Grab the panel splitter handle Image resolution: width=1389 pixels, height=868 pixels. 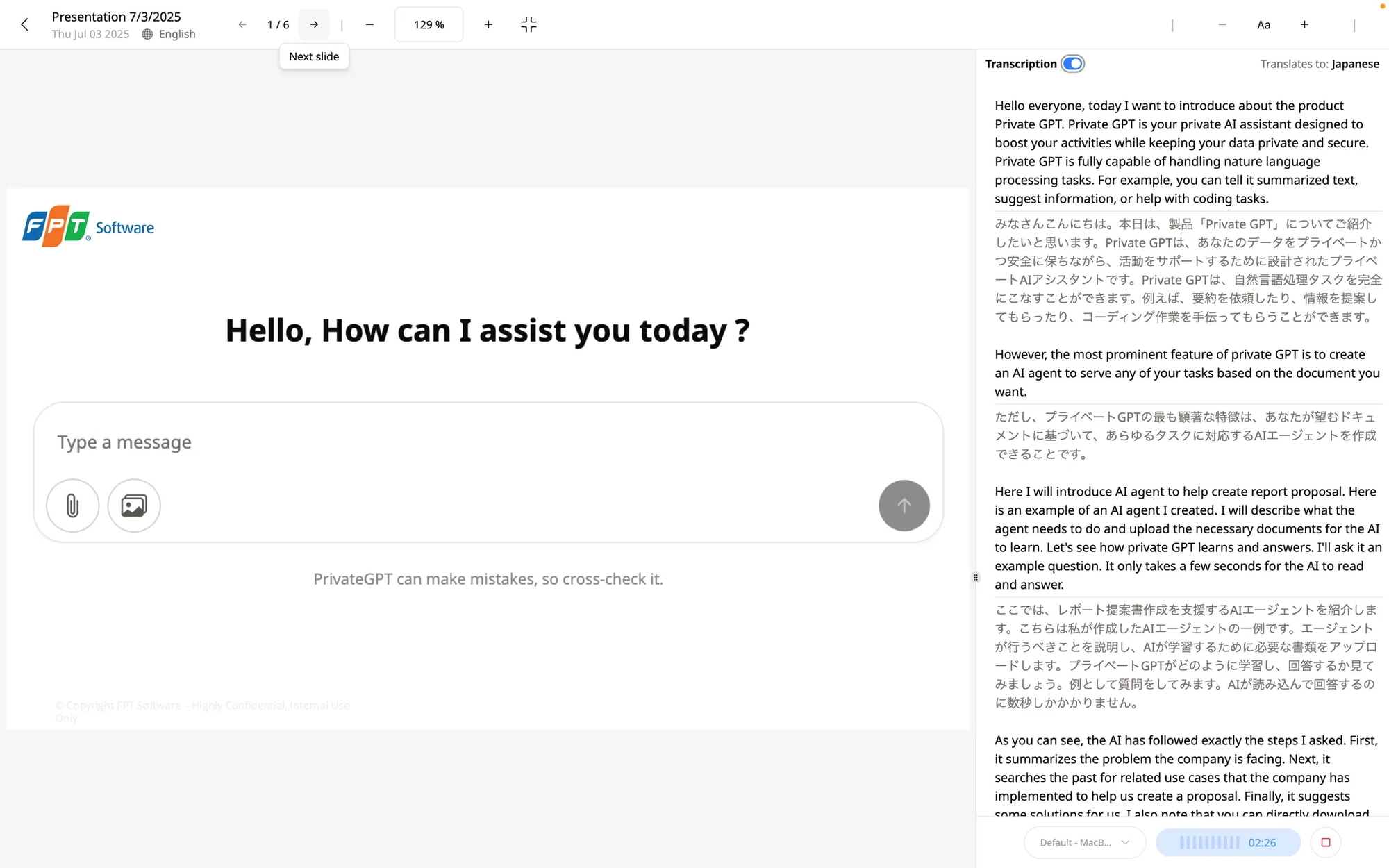[x=976, y=577]
